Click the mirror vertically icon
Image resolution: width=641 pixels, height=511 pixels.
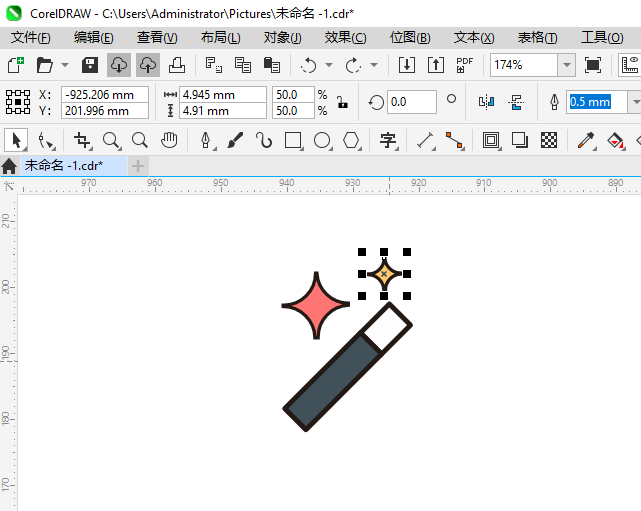coord(516,102)
